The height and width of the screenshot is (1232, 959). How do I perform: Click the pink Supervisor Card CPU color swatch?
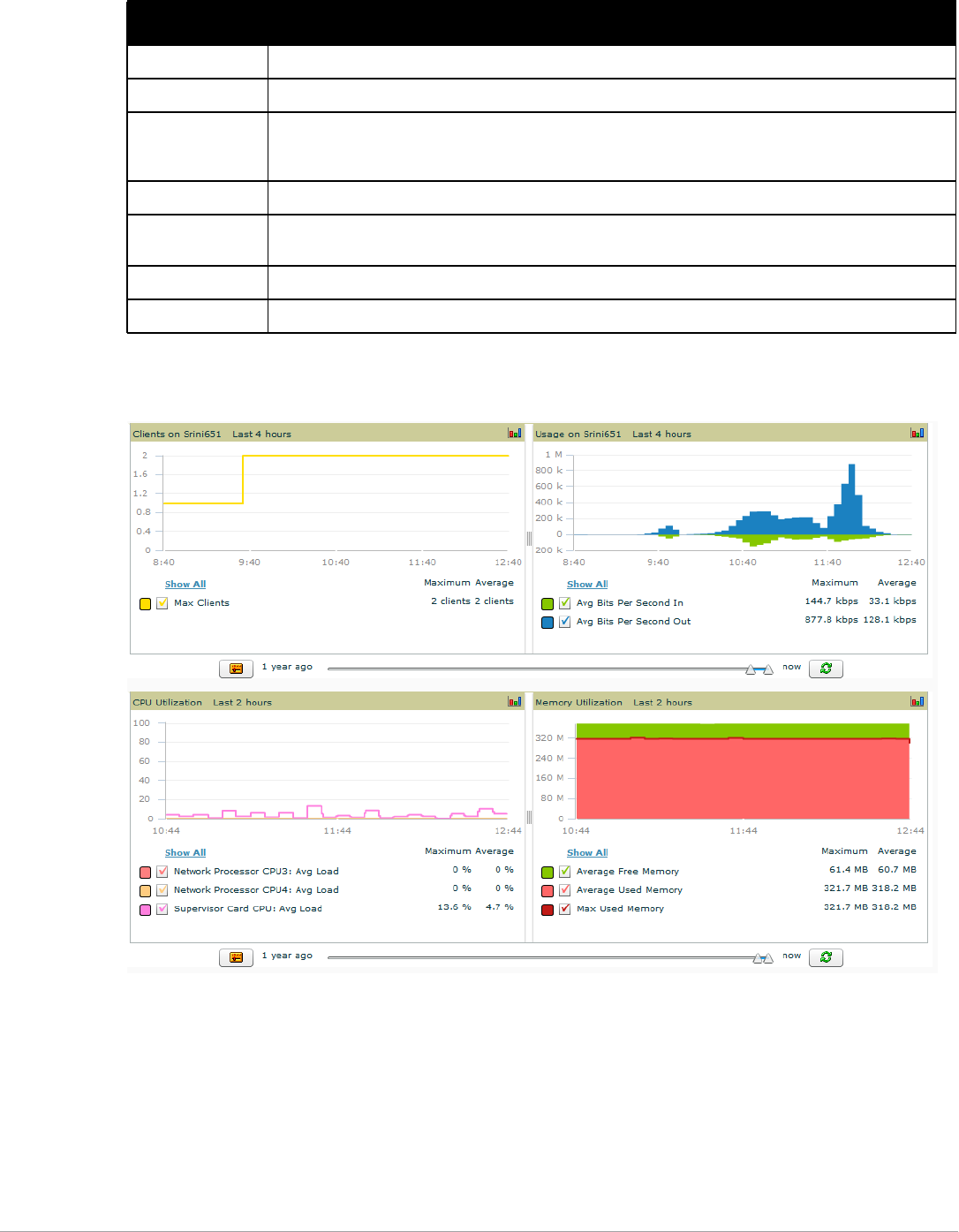coord(145,910)
